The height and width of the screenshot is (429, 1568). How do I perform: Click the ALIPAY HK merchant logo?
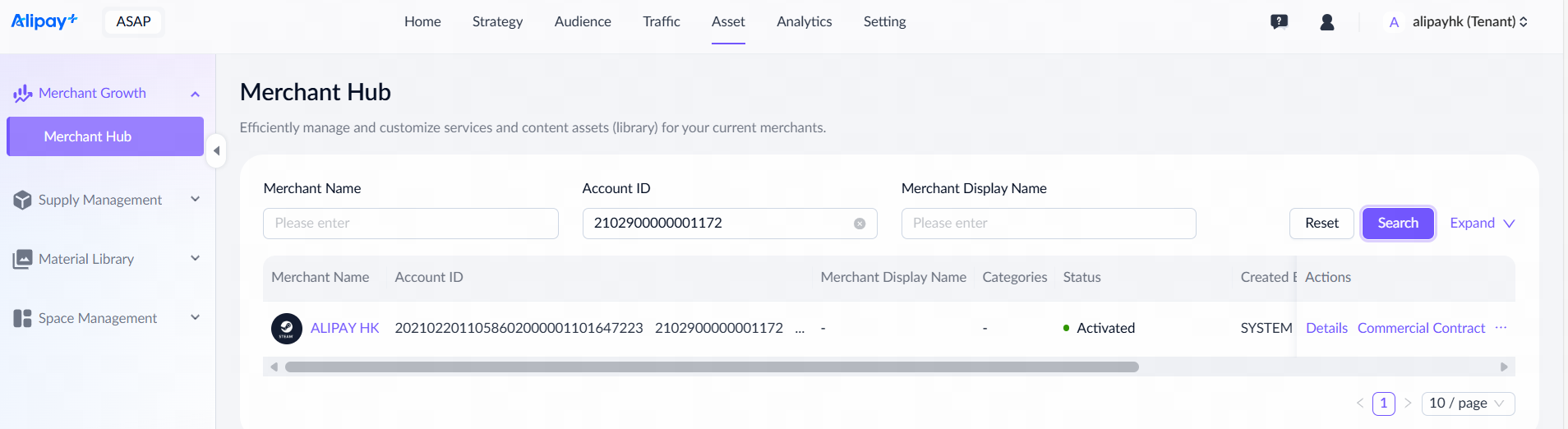[287, 329]
